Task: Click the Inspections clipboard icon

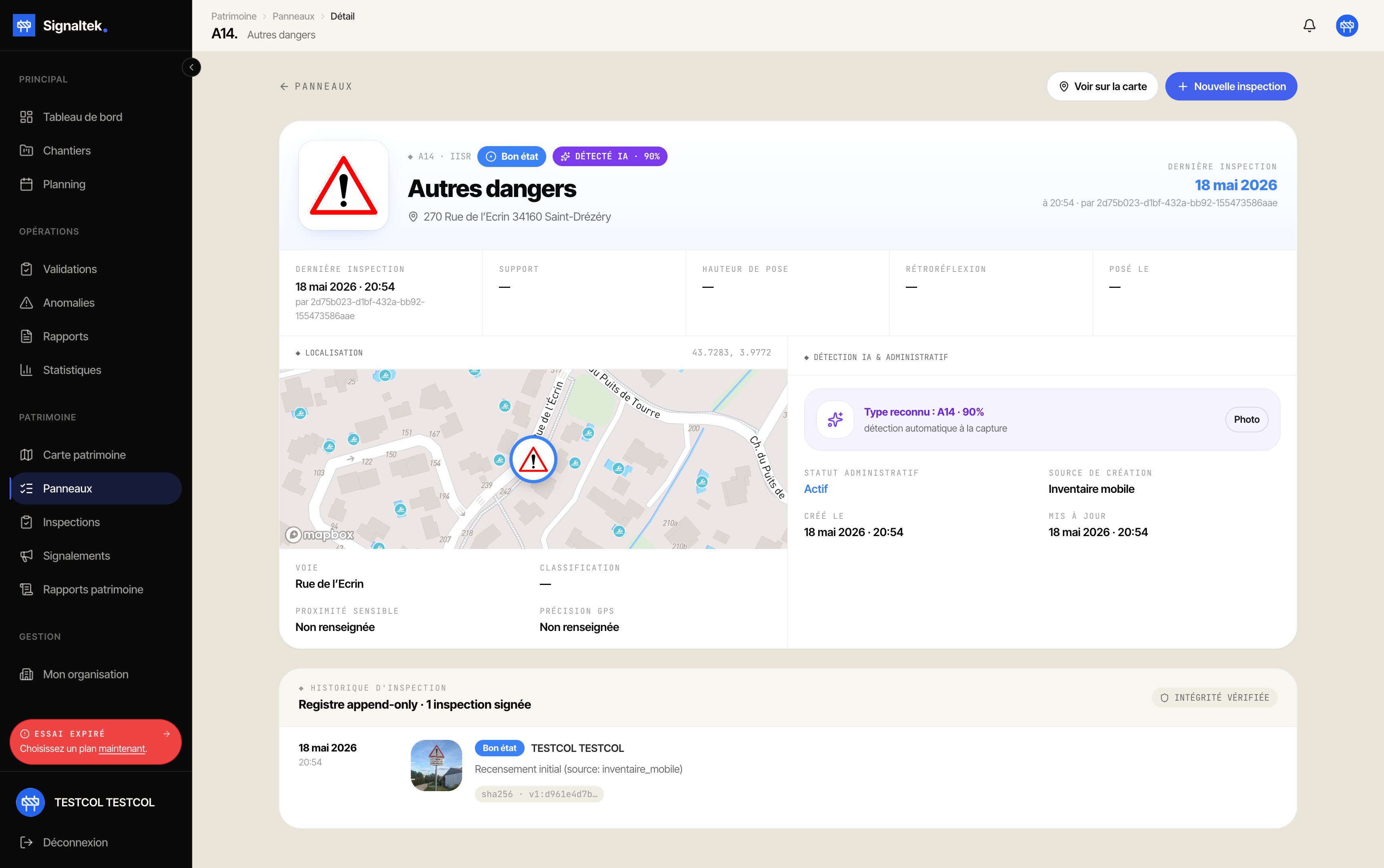Action: coord(26,522)
